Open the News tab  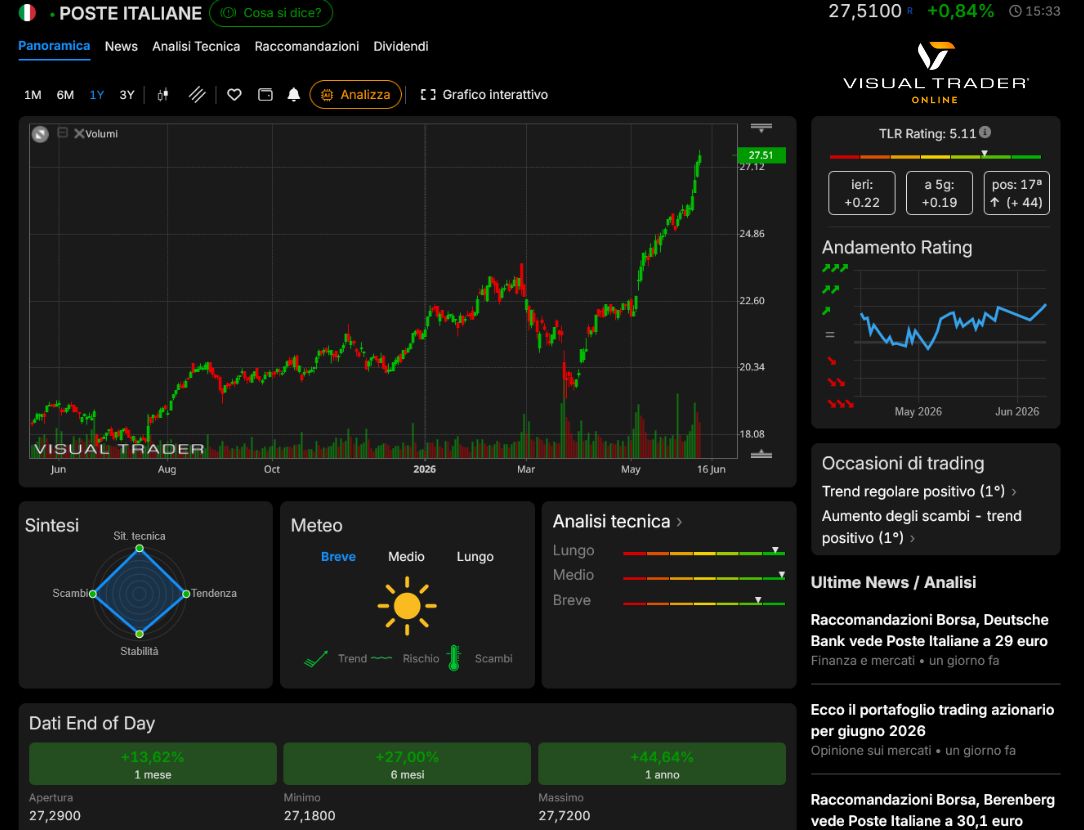point(121,46)
